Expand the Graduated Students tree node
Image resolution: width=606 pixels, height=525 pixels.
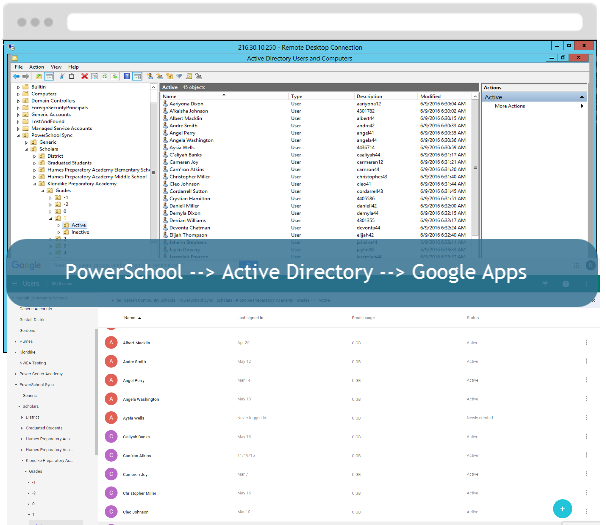click(34, 163)
